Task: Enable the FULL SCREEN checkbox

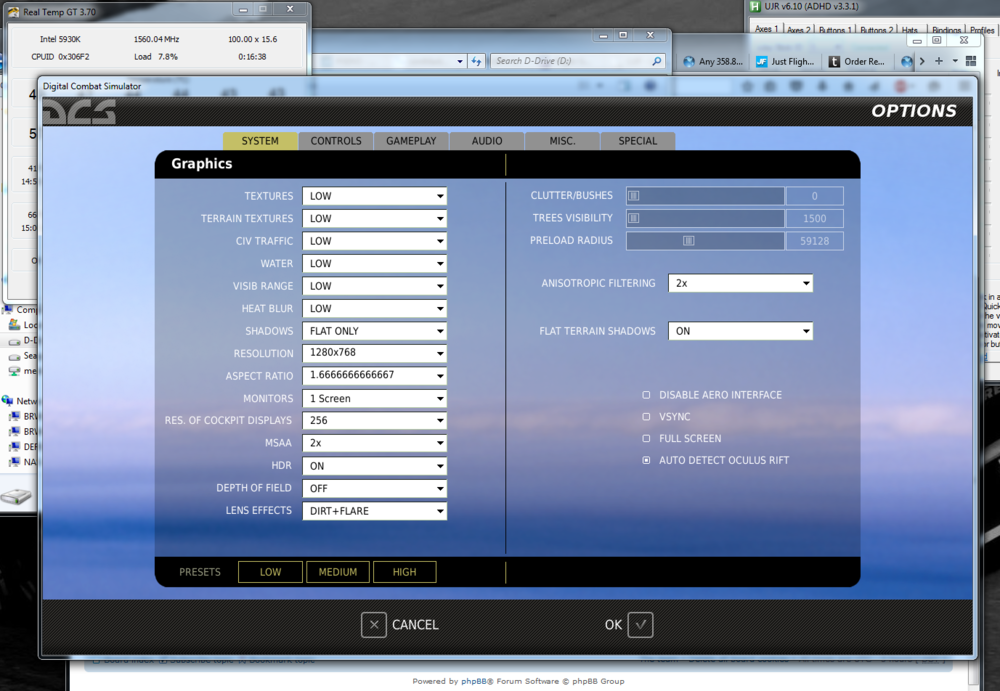Action: (646, 438)
